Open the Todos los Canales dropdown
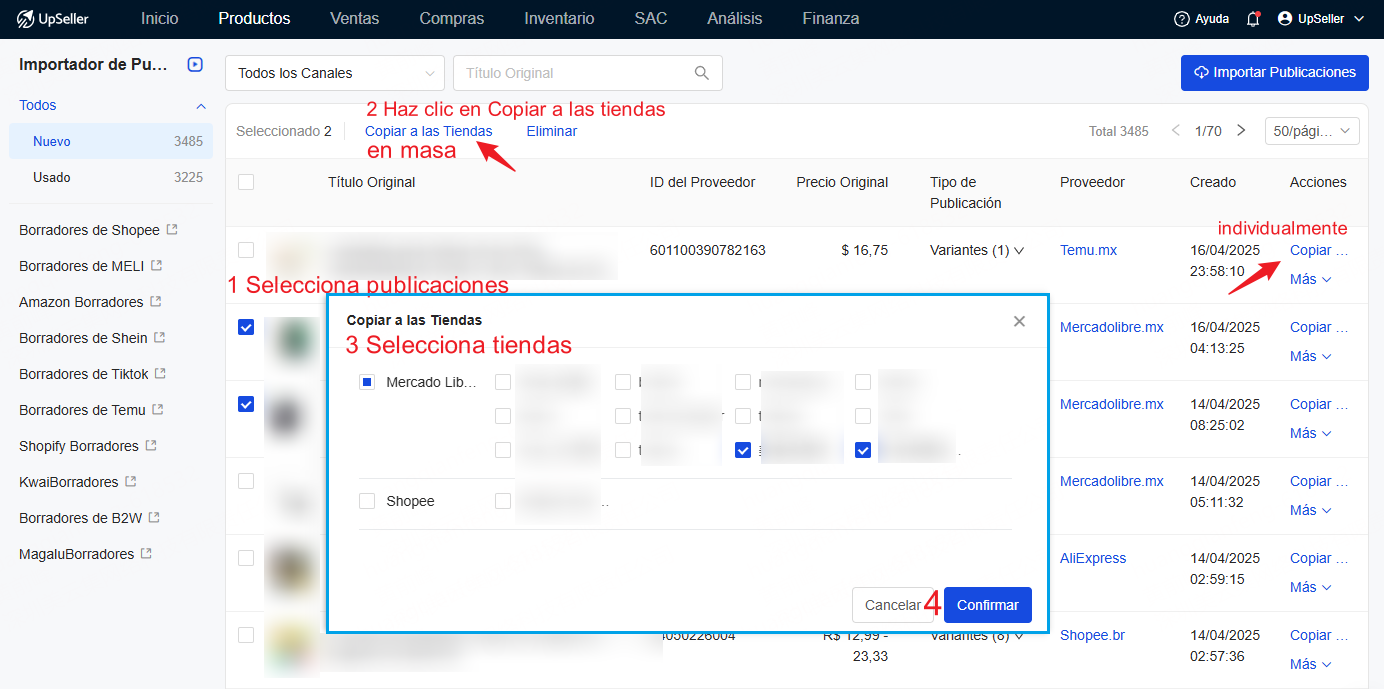Image resolution: width=1384 pixels, height=689 pixels. pyautogui.click(x=335, y=73)
